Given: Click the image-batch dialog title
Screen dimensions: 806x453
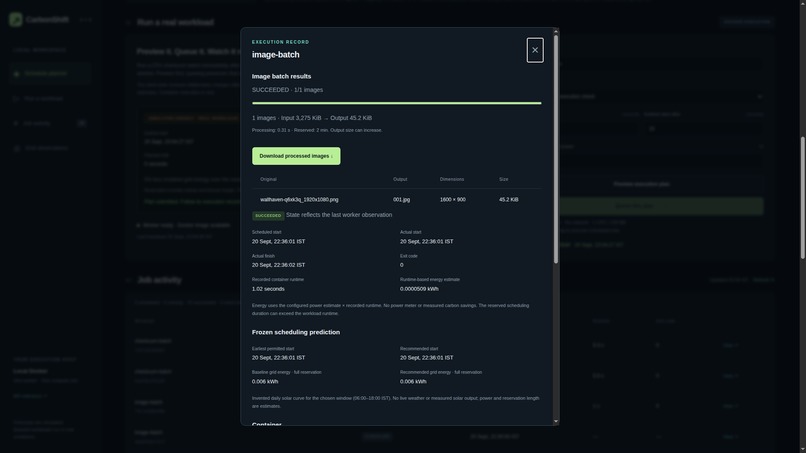Looking at the screenshot, I should coord(276,55).
